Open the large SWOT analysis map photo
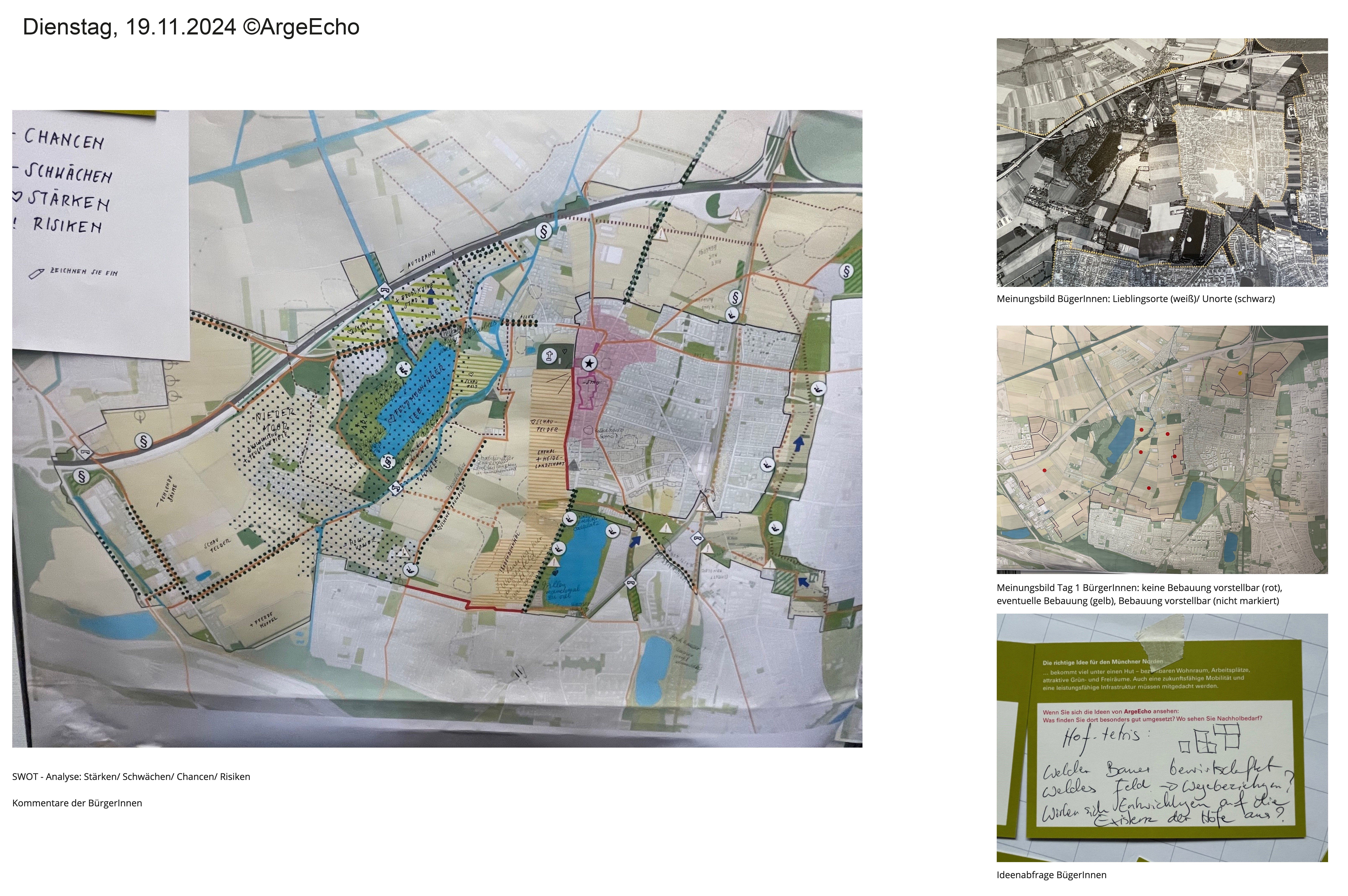 [437, 429]
